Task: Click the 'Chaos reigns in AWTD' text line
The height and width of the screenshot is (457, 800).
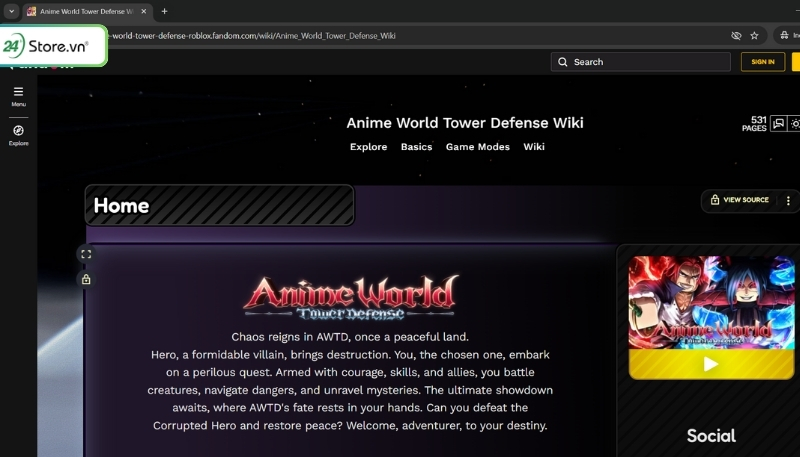Action: click(x=350, y=337)
